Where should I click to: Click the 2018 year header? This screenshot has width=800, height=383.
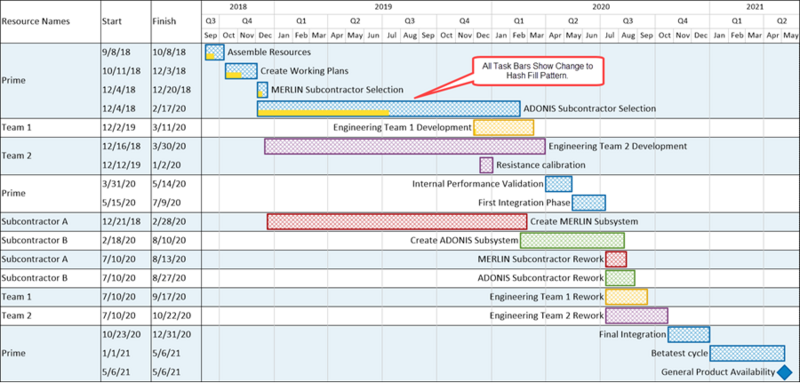[238, 7]
